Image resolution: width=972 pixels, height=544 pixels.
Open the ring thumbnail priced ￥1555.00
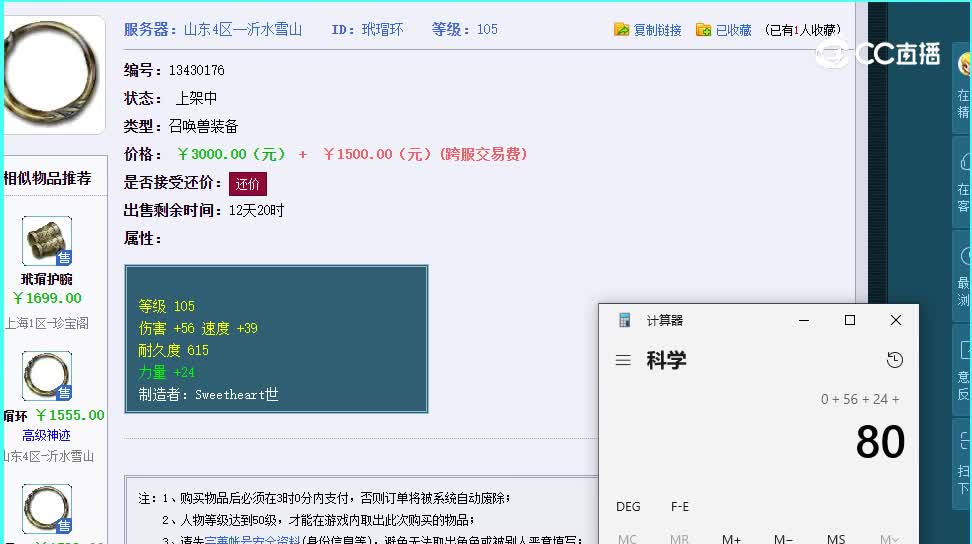pyautogui.click(x=47, y=376)
